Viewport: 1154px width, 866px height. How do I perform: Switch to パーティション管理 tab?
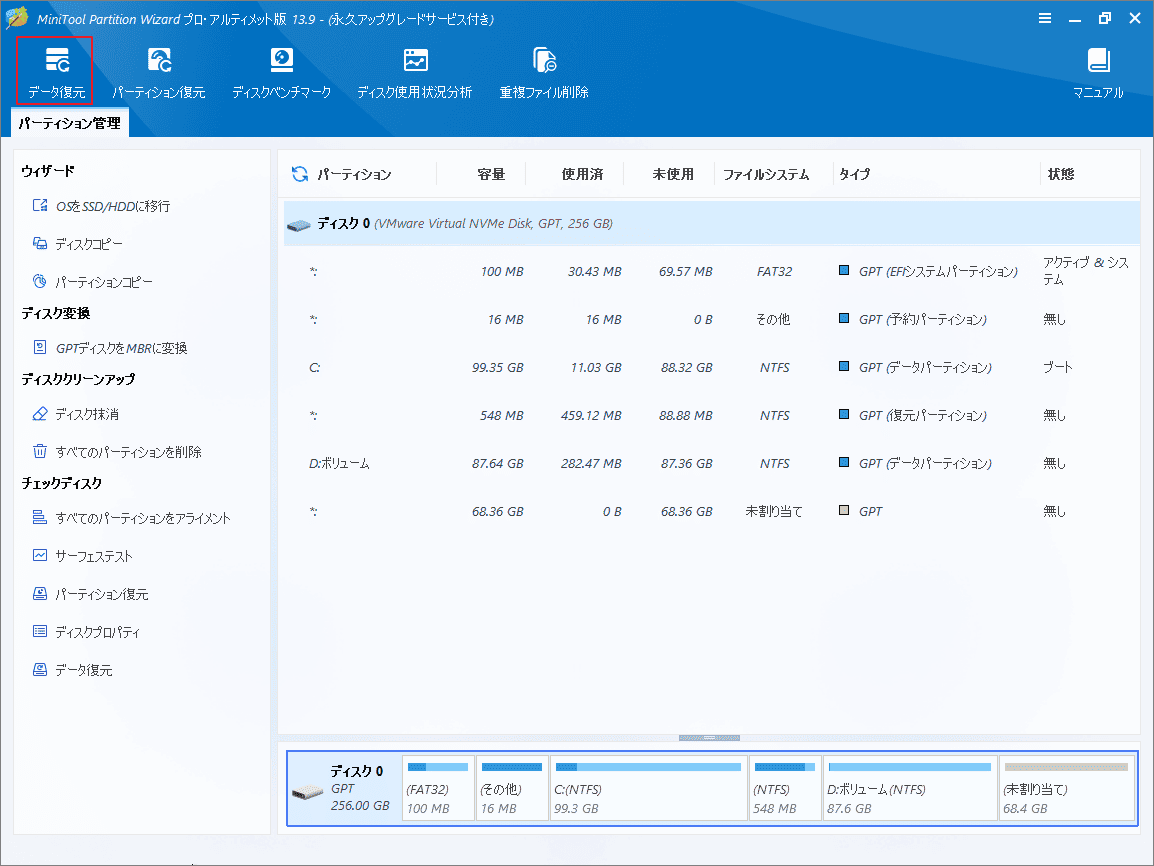[x=70, y=123]
